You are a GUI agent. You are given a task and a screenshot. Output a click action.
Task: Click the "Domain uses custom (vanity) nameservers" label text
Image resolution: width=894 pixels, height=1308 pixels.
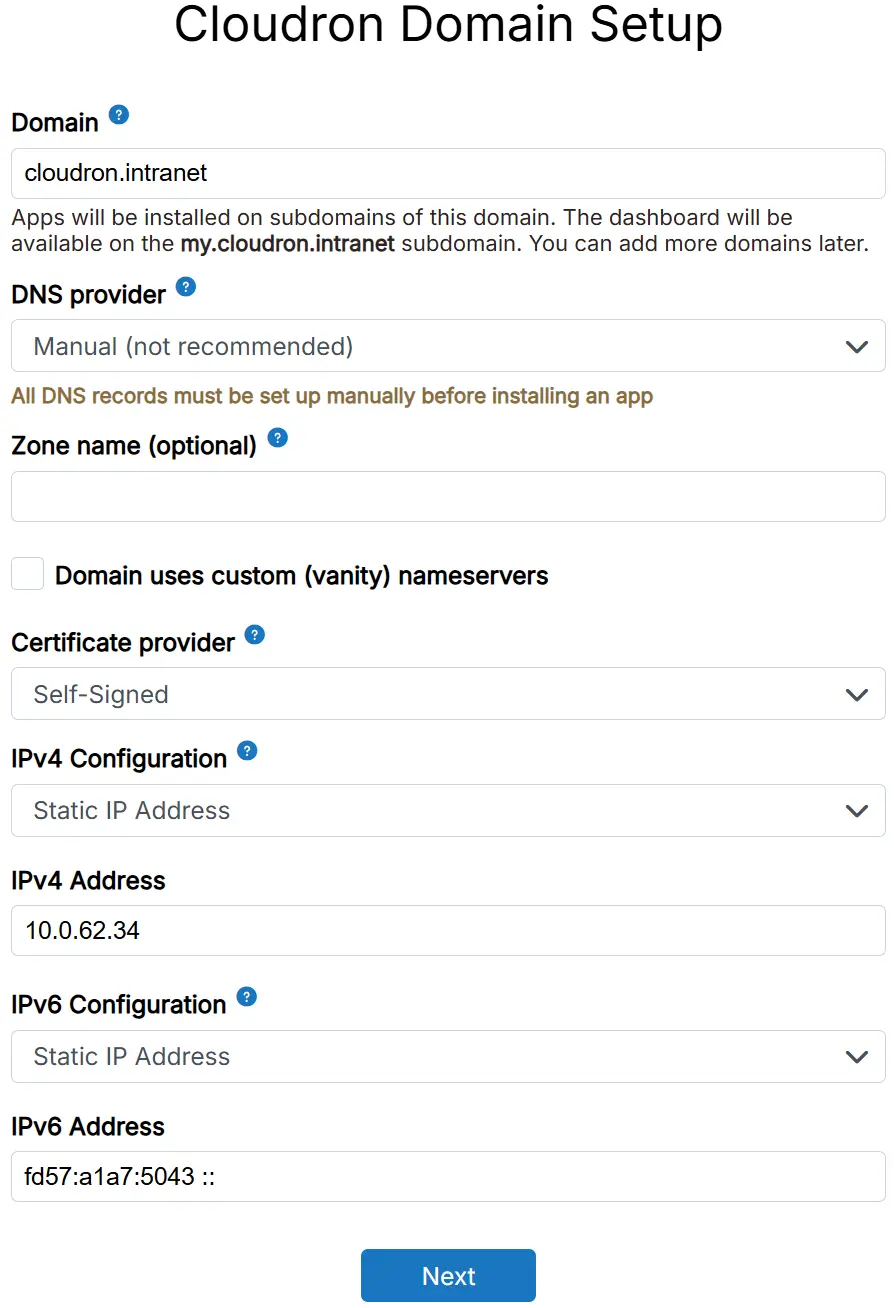point(301,576)
